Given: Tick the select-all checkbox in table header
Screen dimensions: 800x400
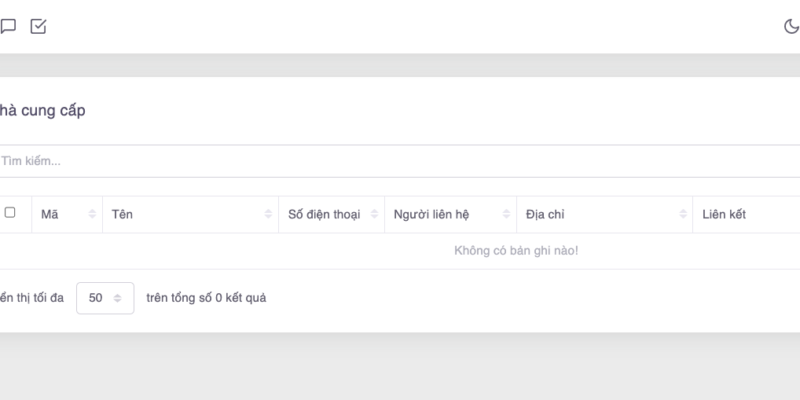Looking at the screenshot, I should [x=10, y=213].
